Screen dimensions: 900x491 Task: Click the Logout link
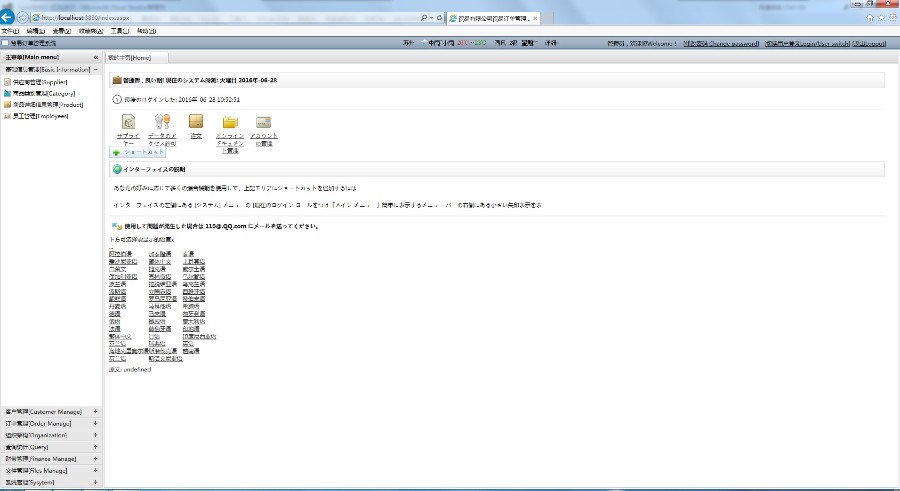point(869,43)
